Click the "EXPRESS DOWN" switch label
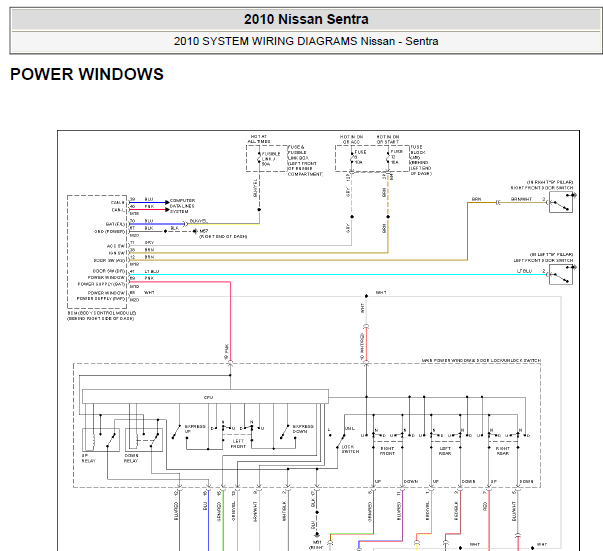The width and height of the screenshot is (603, 551). tap(303, 429)
